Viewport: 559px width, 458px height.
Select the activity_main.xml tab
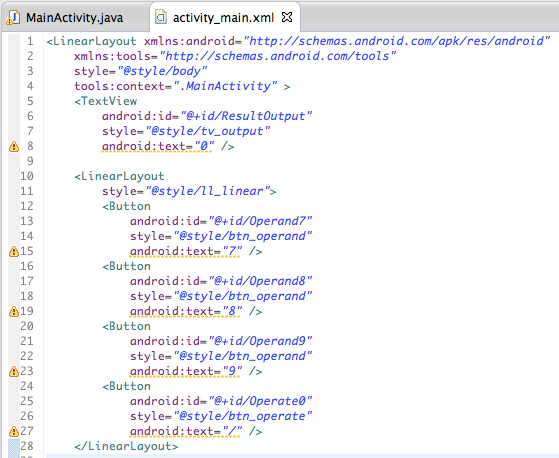click(223, 18)
